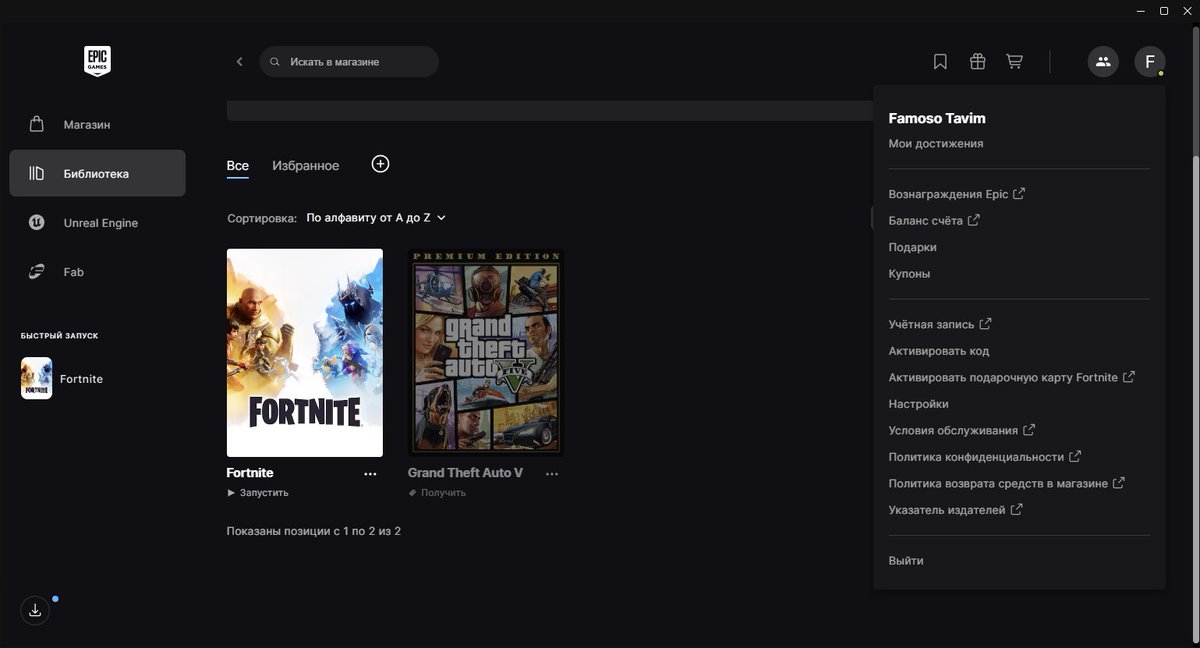The width and height of the screenshot is (1200, 648).
Task: Open the gift box icon in header
Action: pyautogui.click(x=978, y=62)
